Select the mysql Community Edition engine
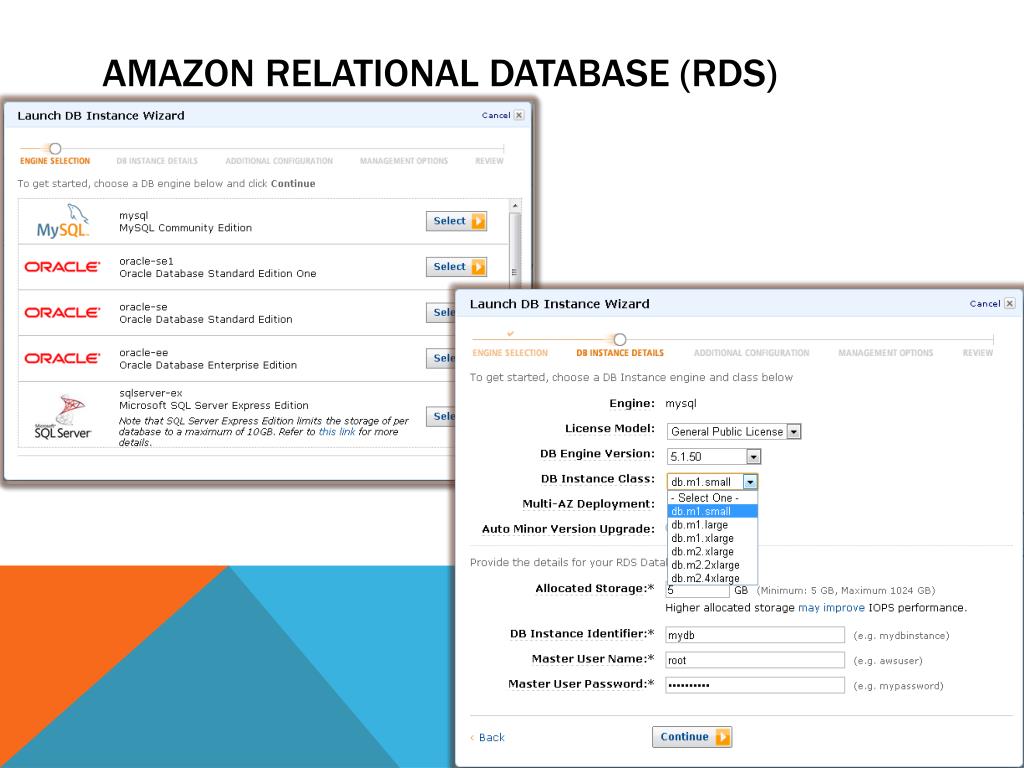The image size is (1024, 768). pyautogui.click(x=456, y=221)
